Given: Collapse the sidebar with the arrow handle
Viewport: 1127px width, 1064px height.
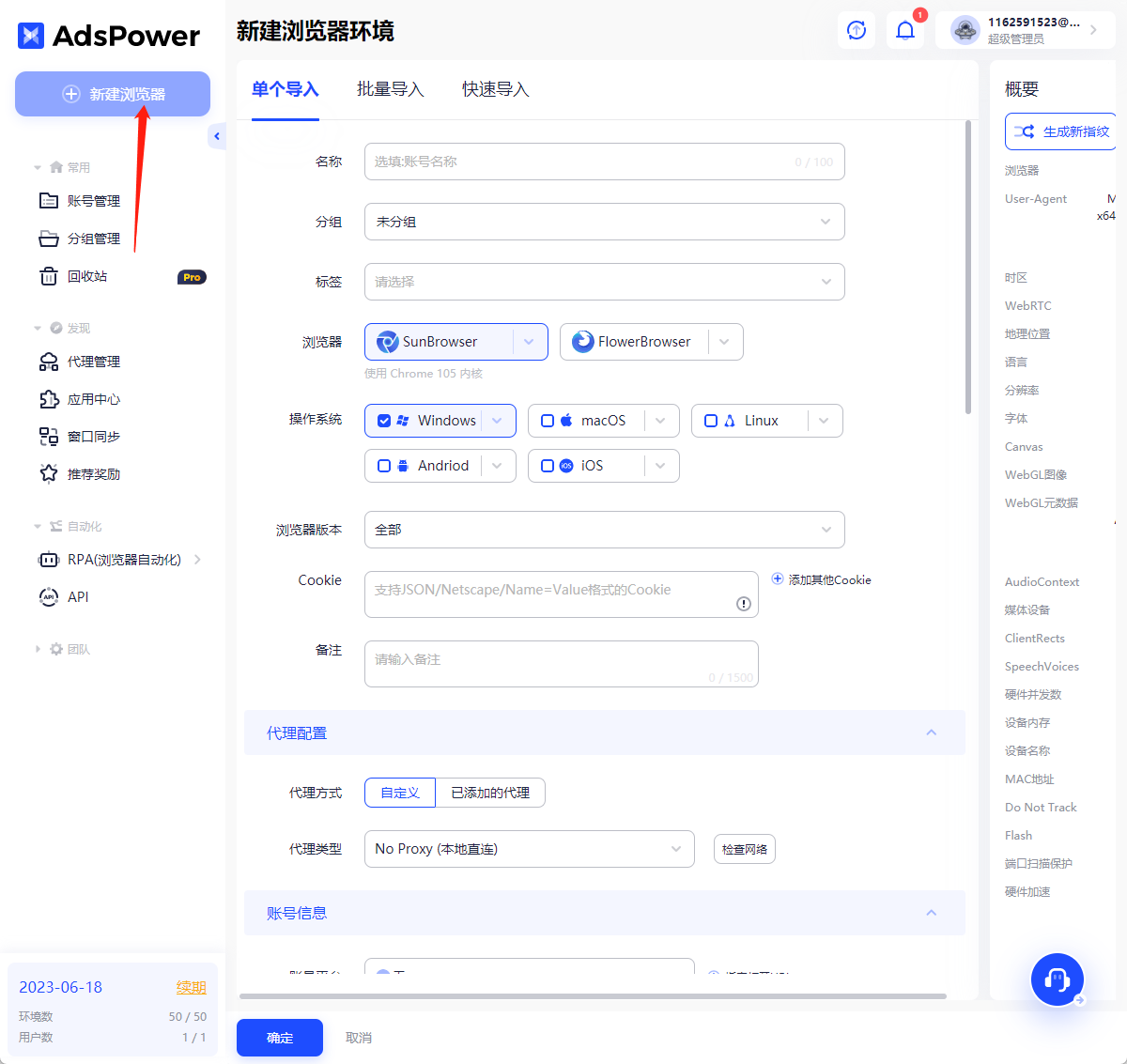Looking at the screenshot, I should [217, 136].
